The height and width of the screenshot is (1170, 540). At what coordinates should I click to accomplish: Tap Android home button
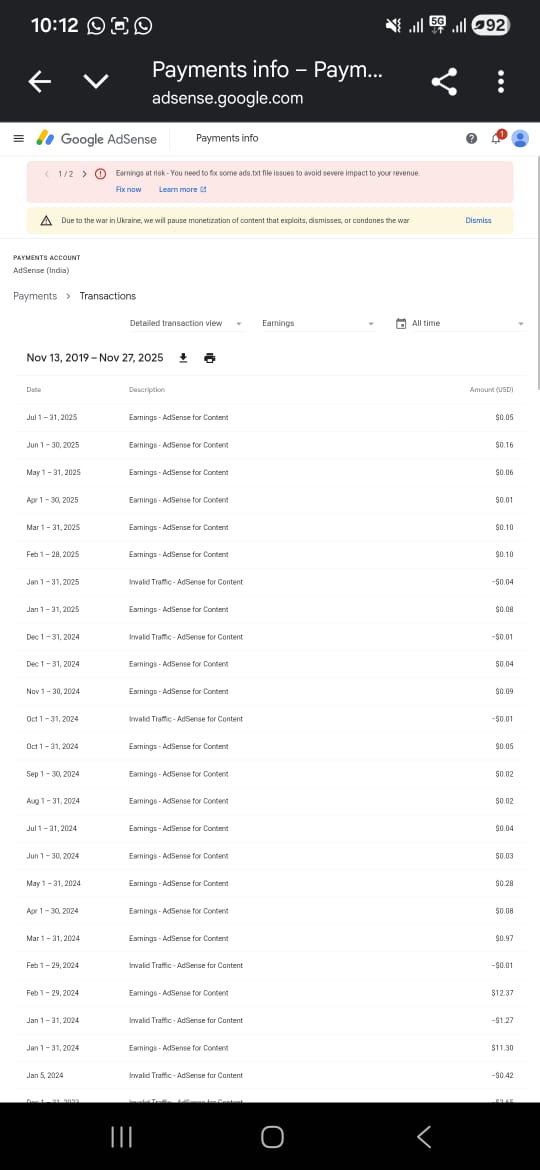tap(272, 1136)
